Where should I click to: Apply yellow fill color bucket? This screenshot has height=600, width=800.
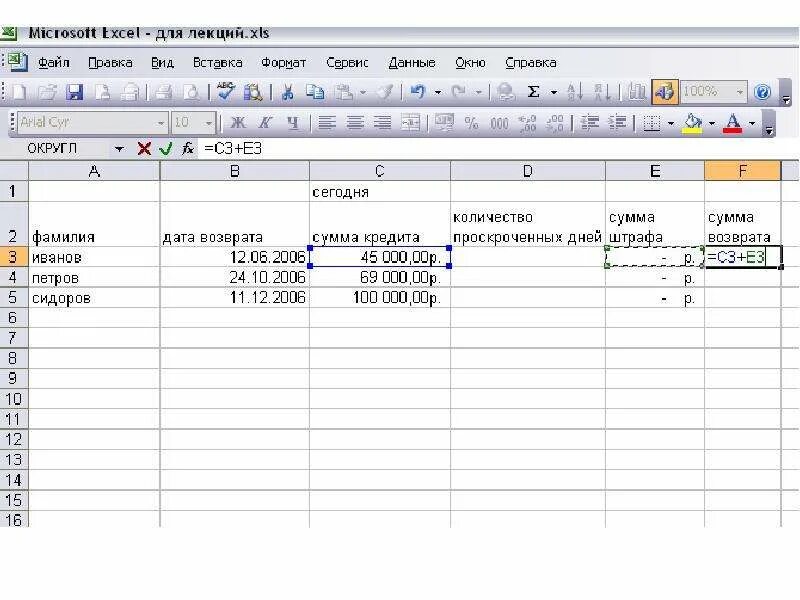click(x=692, y=123)
